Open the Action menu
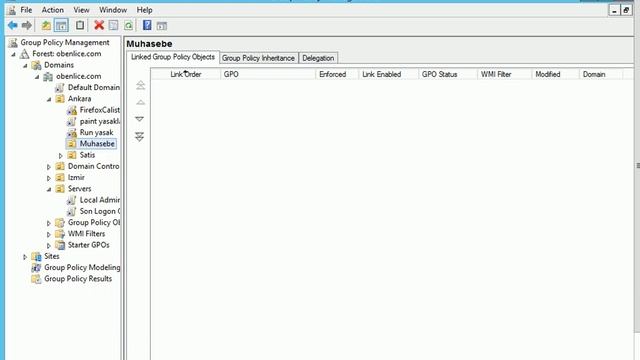 coord(53,10)
